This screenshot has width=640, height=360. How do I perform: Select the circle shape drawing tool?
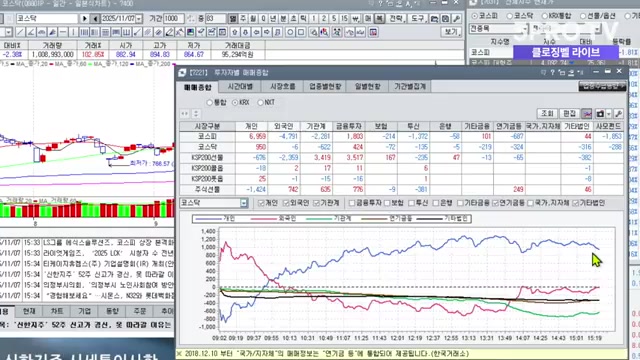[x=290, y=32]
